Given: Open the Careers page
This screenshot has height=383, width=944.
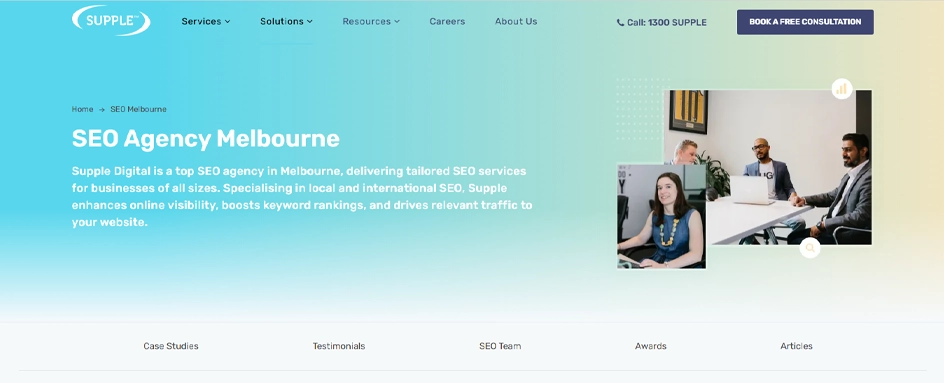Looking at the screenshot, I should click(447, 21).
